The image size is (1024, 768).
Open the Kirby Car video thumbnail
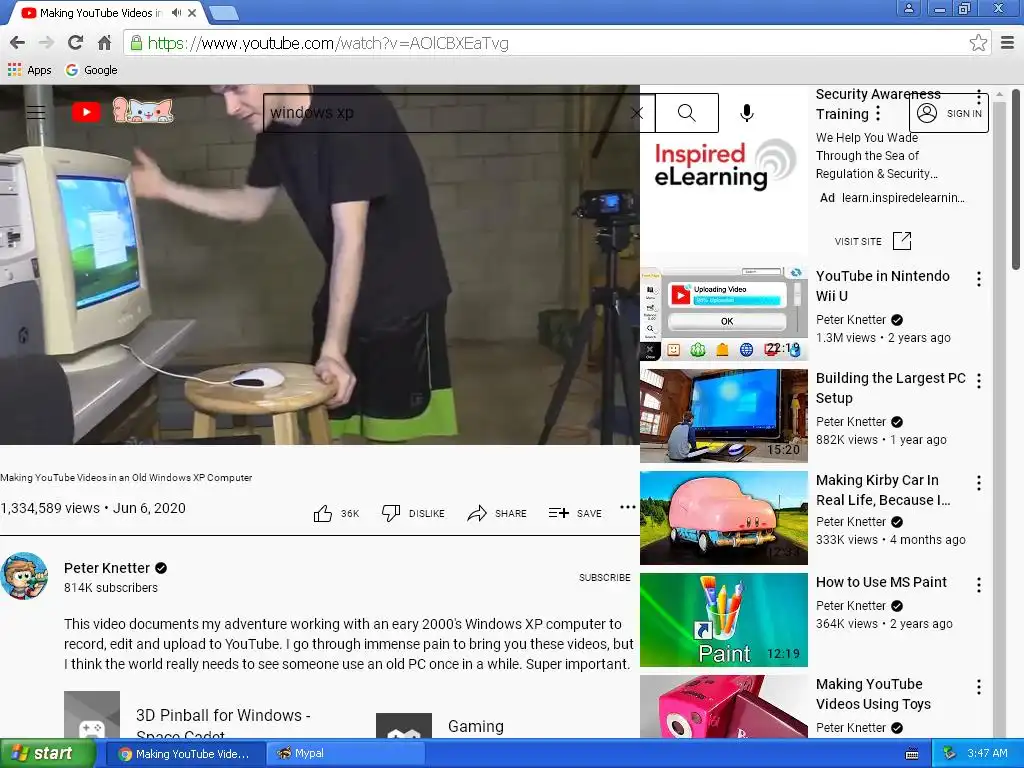click(x=724, y=518)
